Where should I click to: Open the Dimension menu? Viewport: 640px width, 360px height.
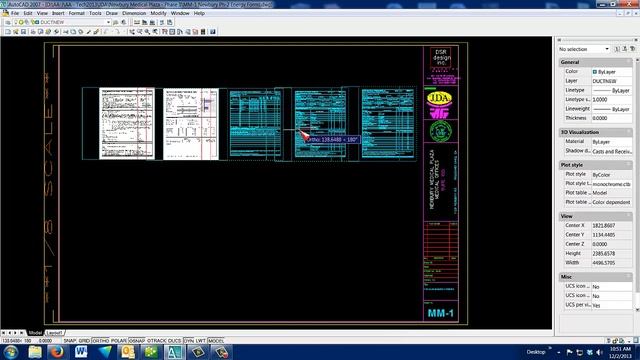tap(134, 13)
